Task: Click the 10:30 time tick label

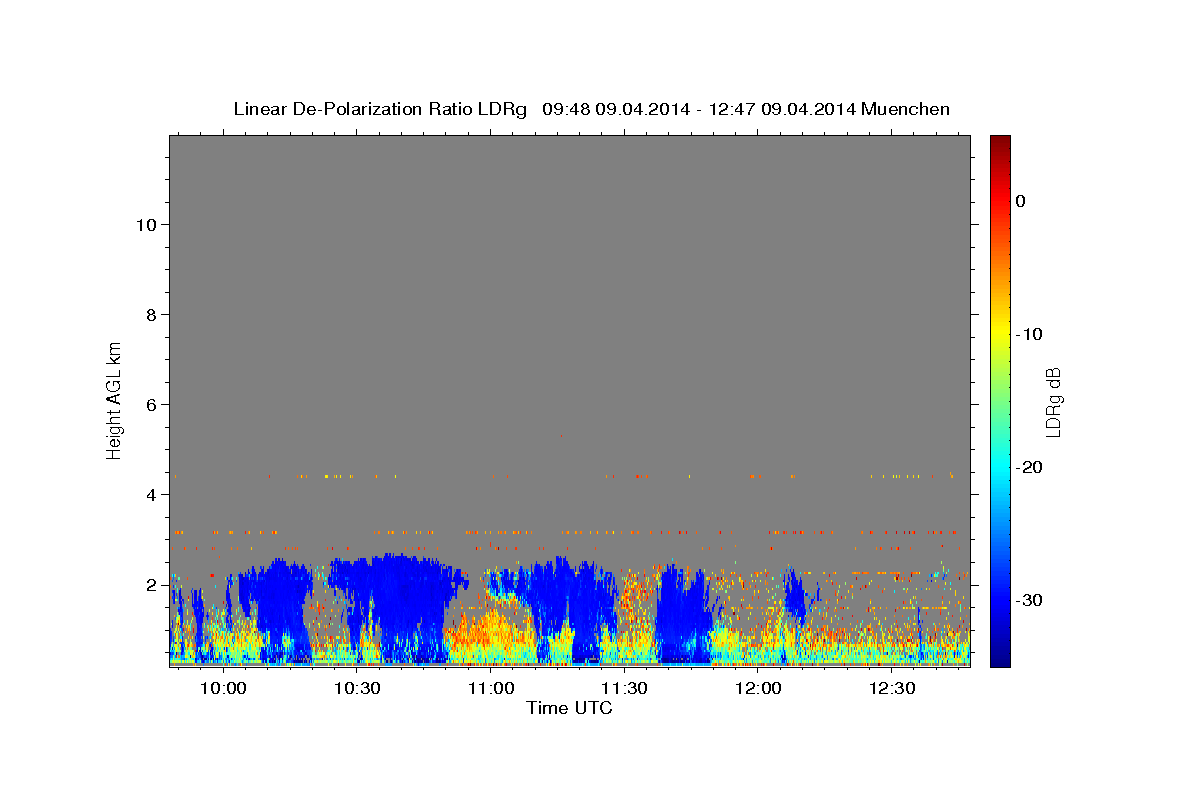Action: 357,689
